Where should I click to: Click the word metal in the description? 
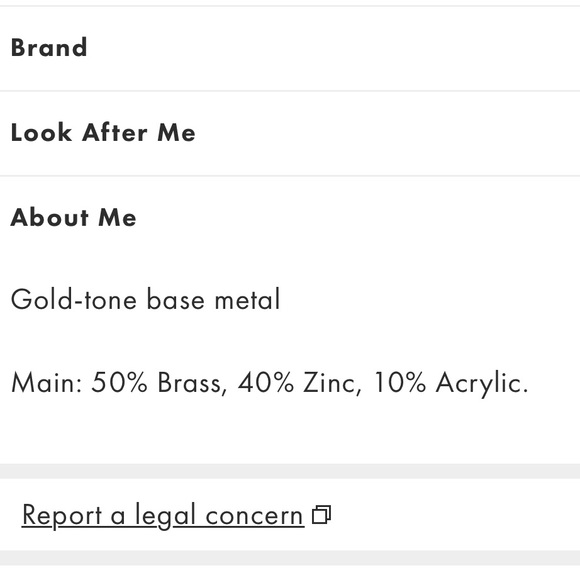point(248,299)
